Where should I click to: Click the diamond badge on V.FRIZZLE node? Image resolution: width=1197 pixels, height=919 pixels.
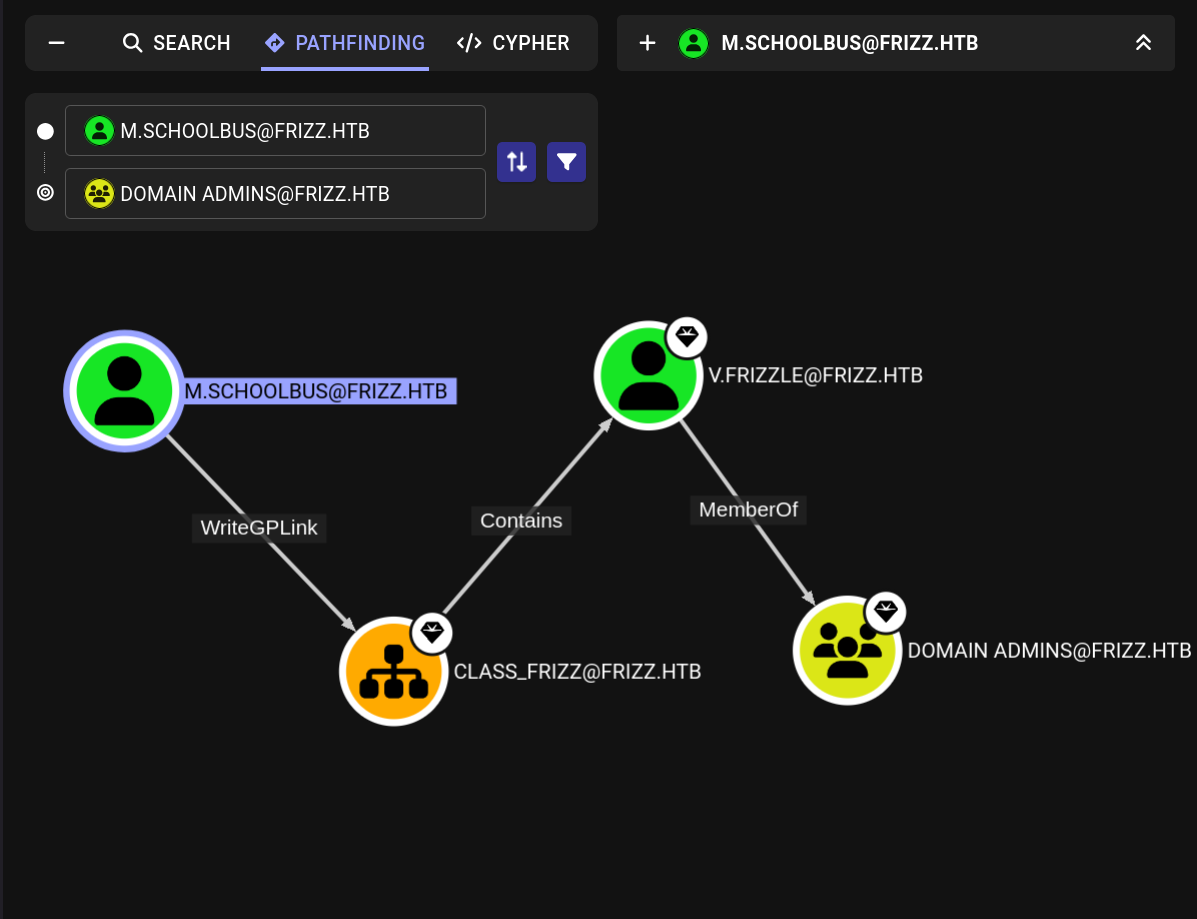pos(686,337)
